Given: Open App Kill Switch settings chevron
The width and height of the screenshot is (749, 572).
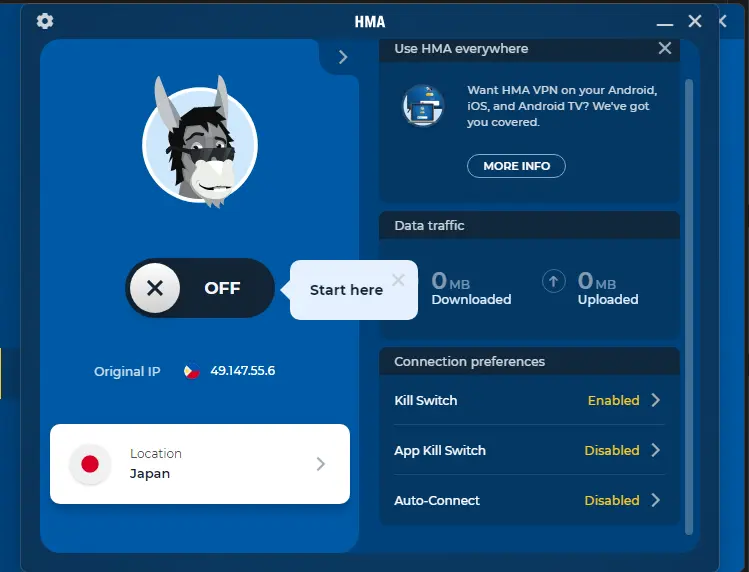Looking at the screenshot, I should [x=656, y=450].
